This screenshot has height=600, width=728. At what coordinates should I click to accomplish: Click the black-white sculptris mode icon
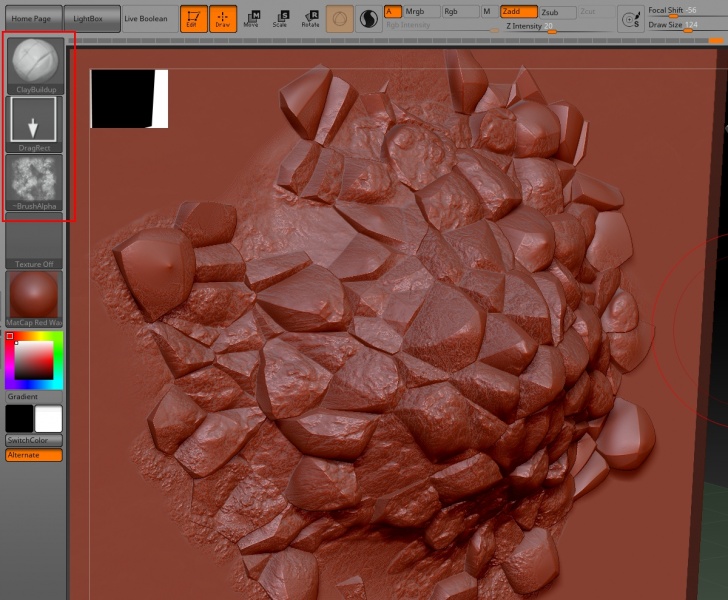[369, 19]
